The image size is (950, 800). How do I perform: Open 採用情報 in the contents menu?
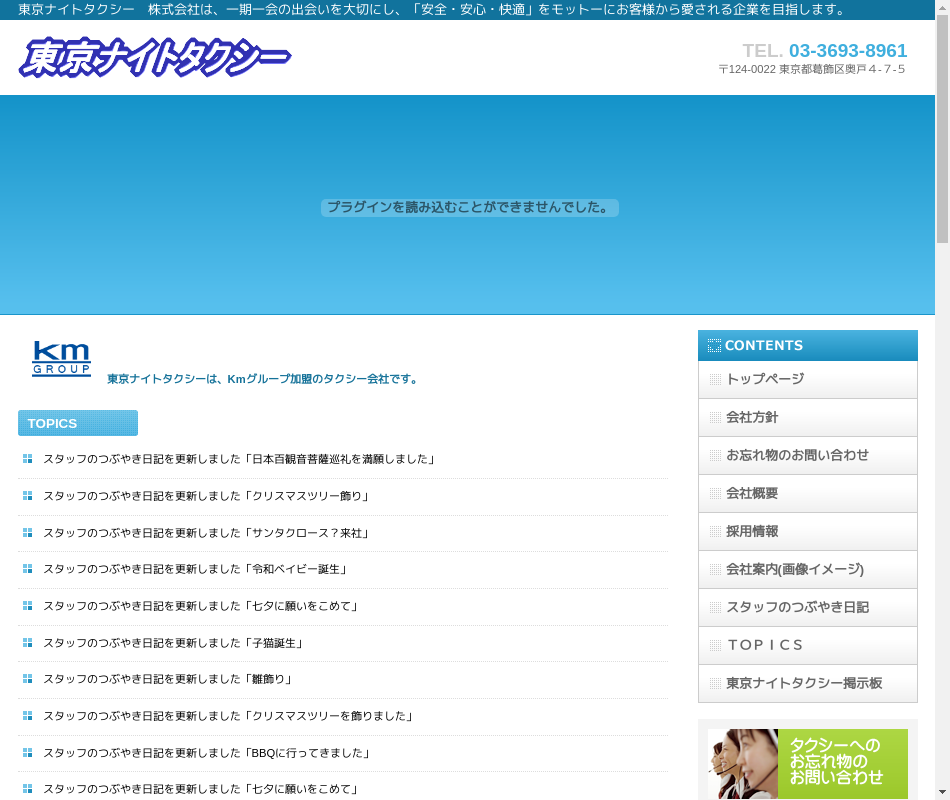[x=808, y=532]
